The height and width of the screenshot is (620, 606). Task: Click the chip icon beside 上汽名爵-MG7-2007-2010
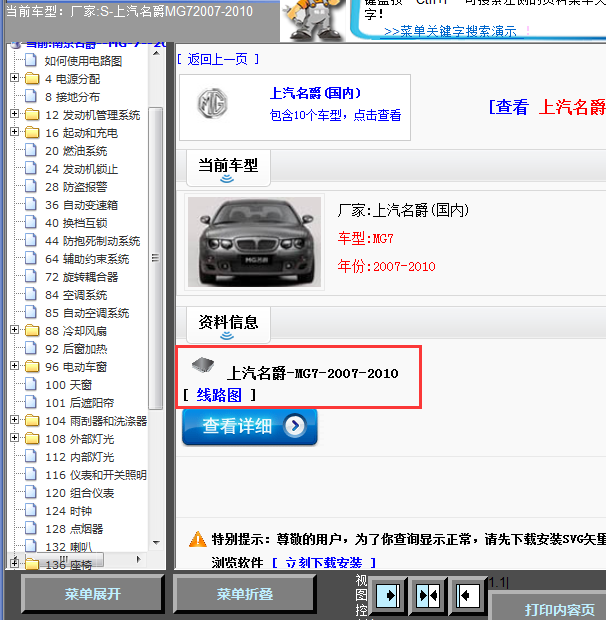pyautogui.click(x=203, y=365)
